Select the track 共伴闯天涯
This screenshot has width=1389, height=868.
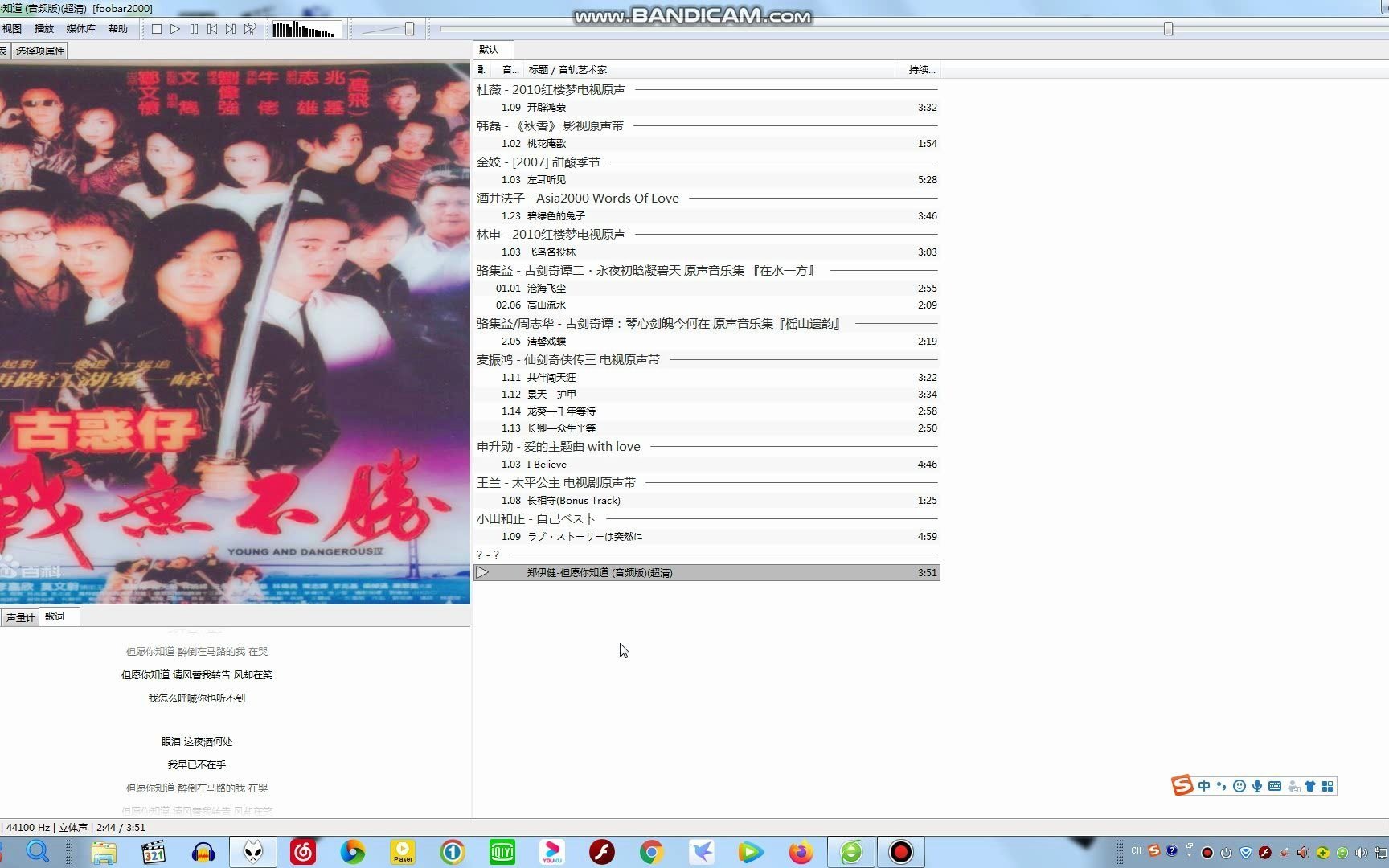pyautogui.click(x=707, y=377)
